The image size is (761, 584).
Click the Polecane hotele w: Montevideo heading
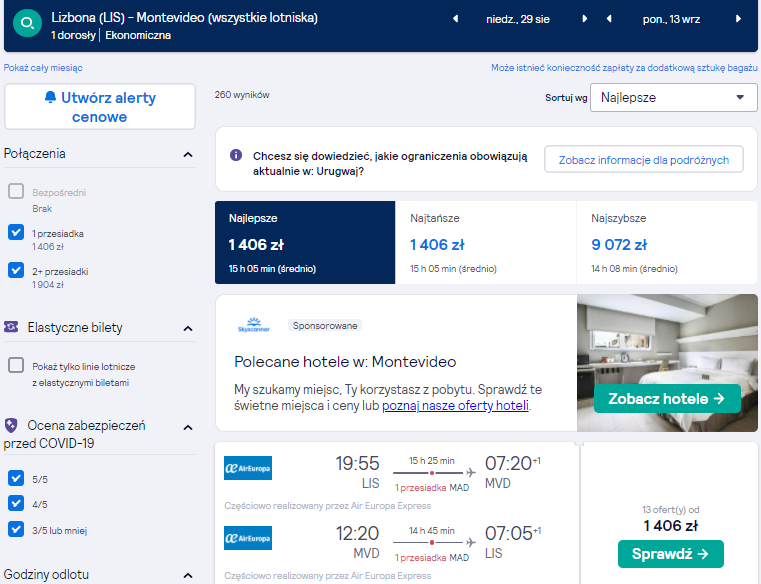click(345, 362)
